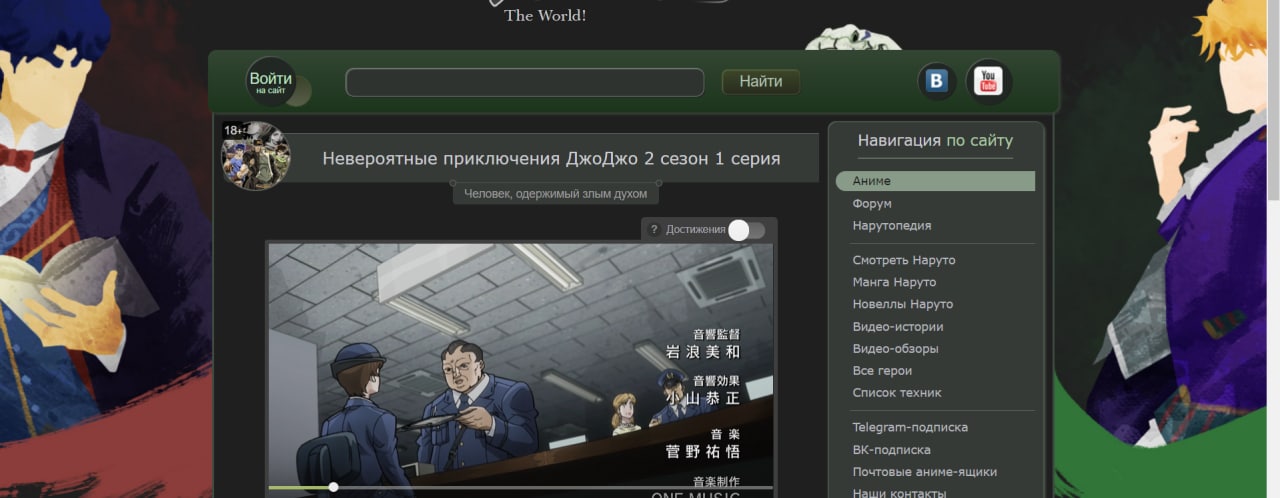Open Манга Наруто link
Image resolution: width=1280 pixels, height=498 pixels.
point(894,282)
